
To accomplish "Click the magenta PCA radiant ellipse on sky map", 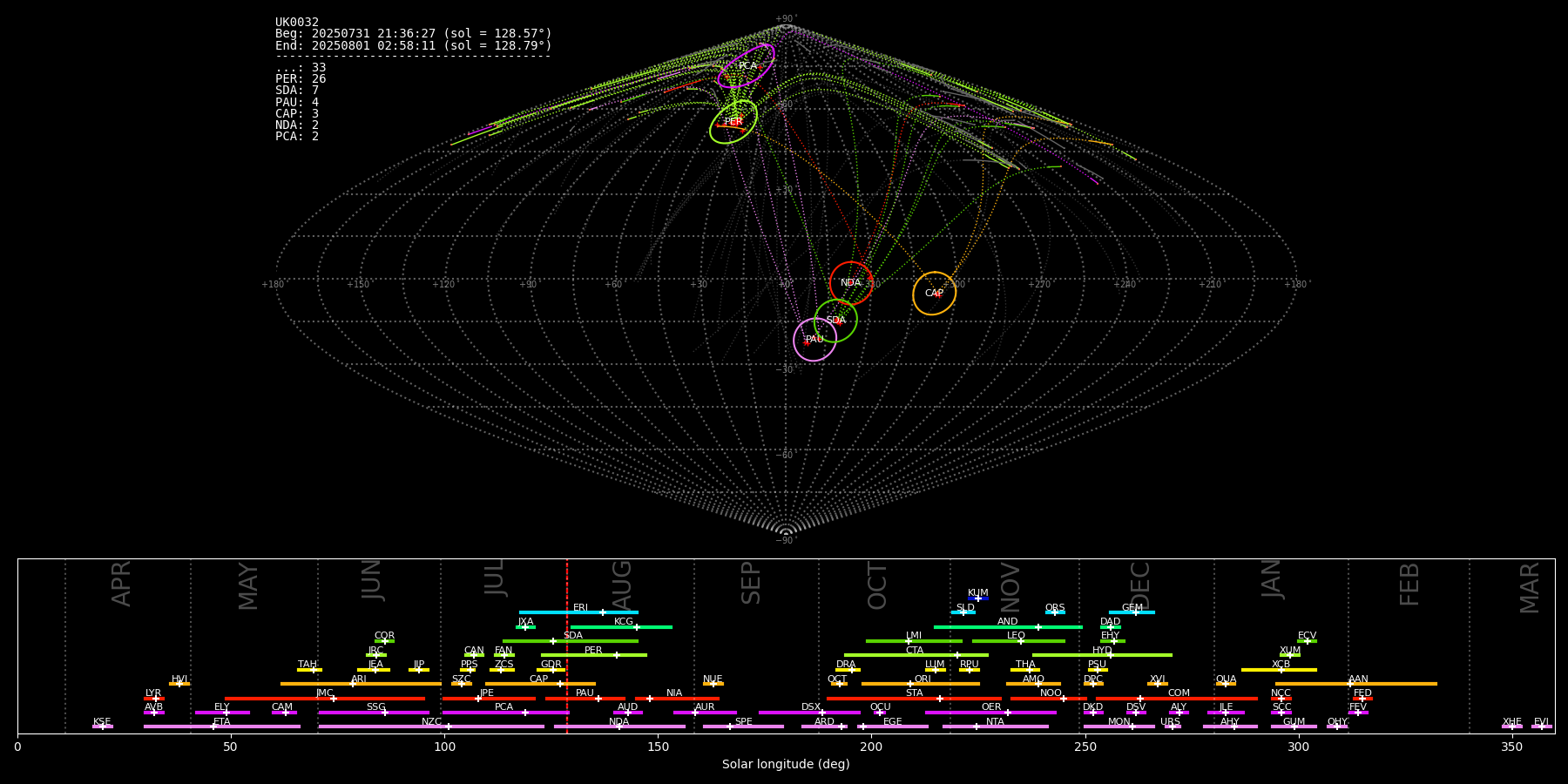I will [747, 66].
